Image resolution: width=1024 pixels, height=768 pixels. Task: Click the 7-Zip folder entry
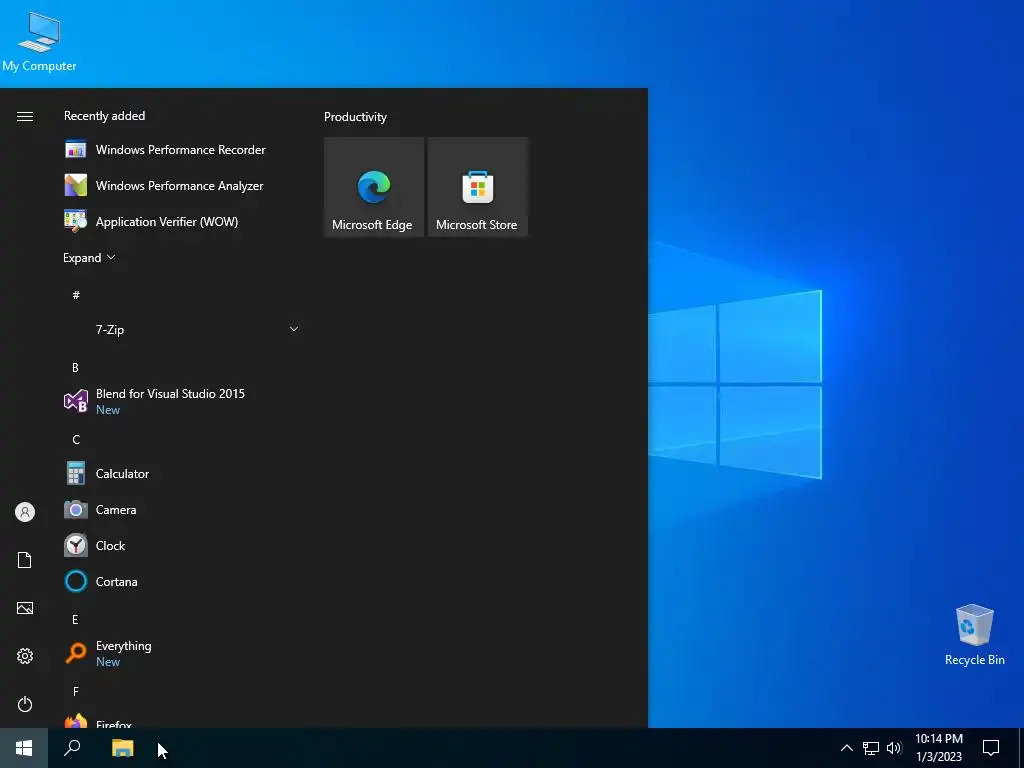tap(182, 330)
